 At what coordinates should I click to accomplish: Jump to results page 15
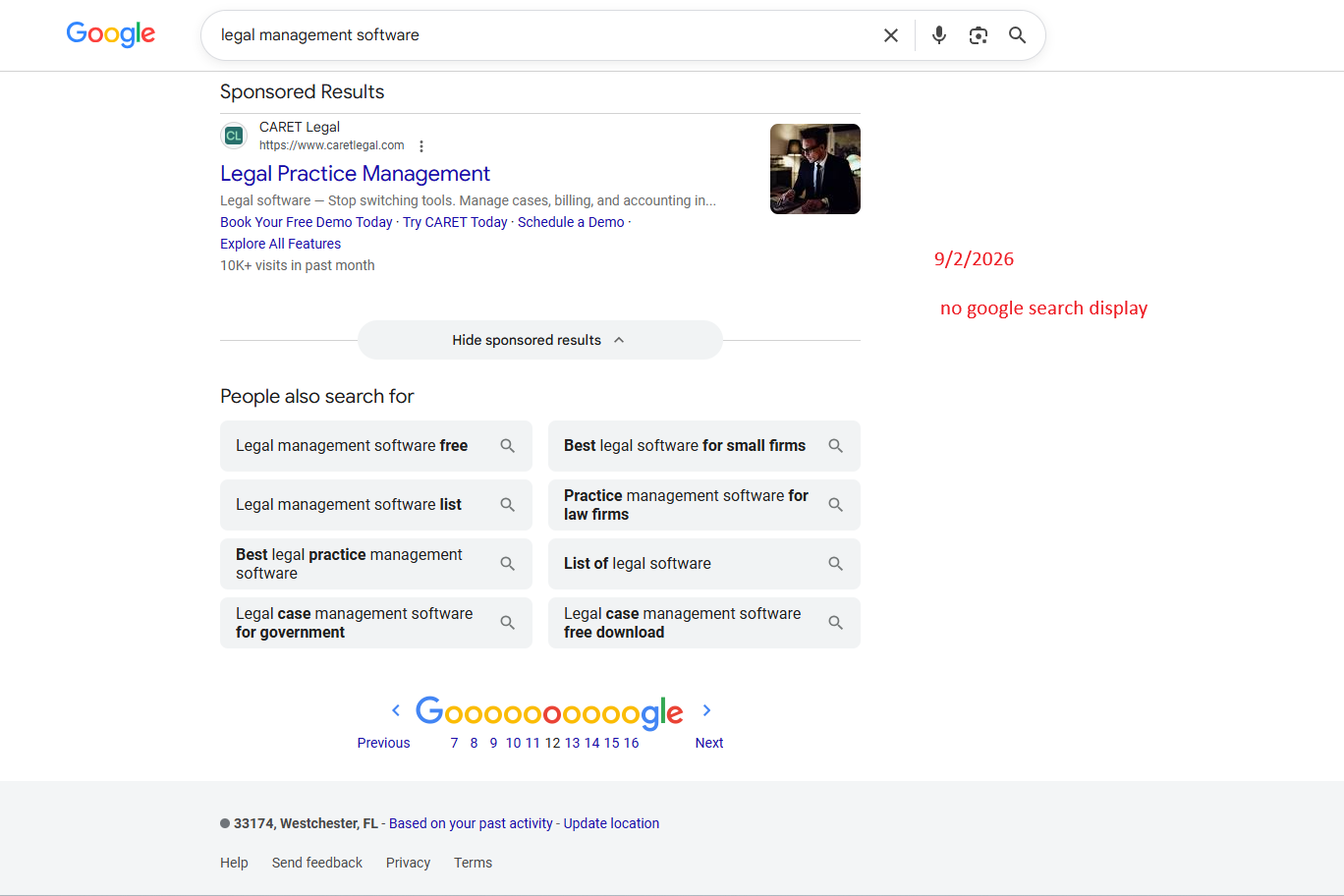pos(612,743)
